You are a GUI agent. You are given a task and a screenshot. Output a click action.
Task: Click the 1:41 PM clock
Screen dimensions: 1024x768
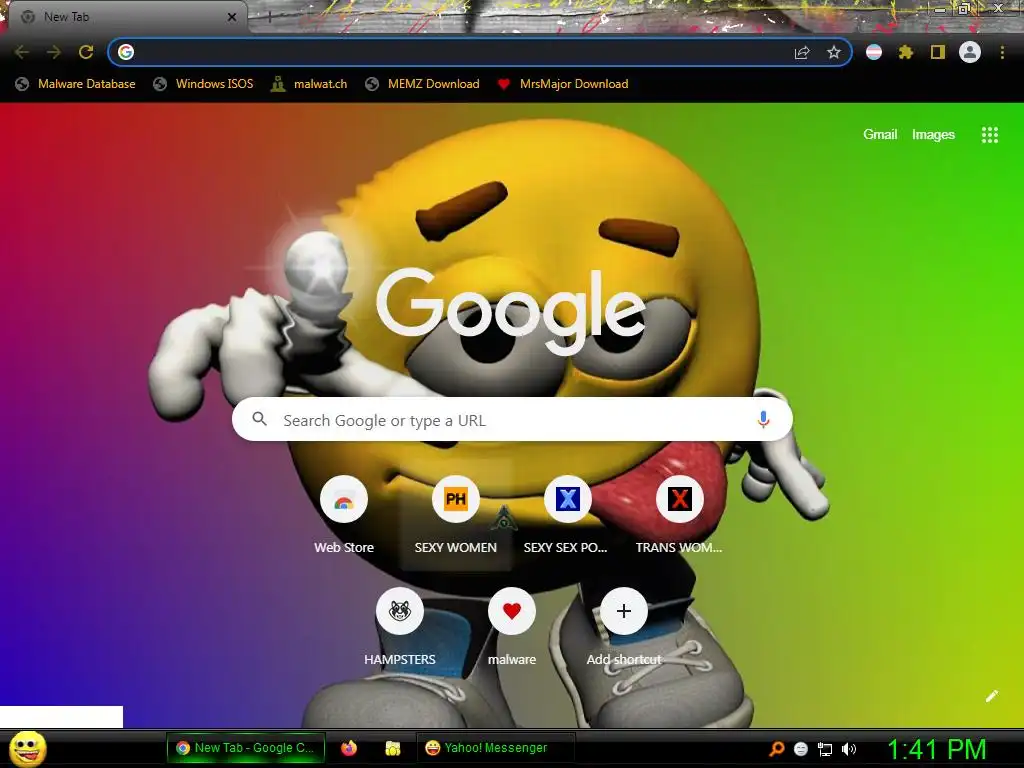(936, 749)
